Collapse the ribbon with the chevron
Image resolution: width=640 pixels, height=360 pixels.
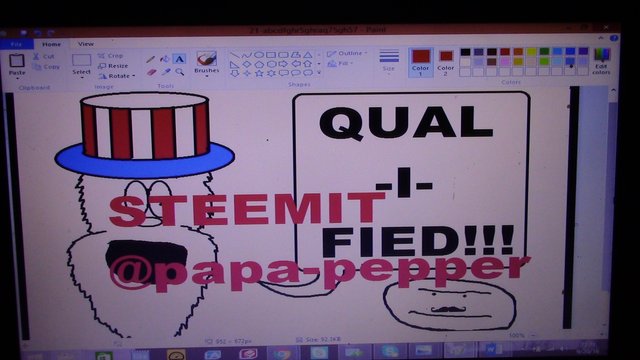click(601, 38)
